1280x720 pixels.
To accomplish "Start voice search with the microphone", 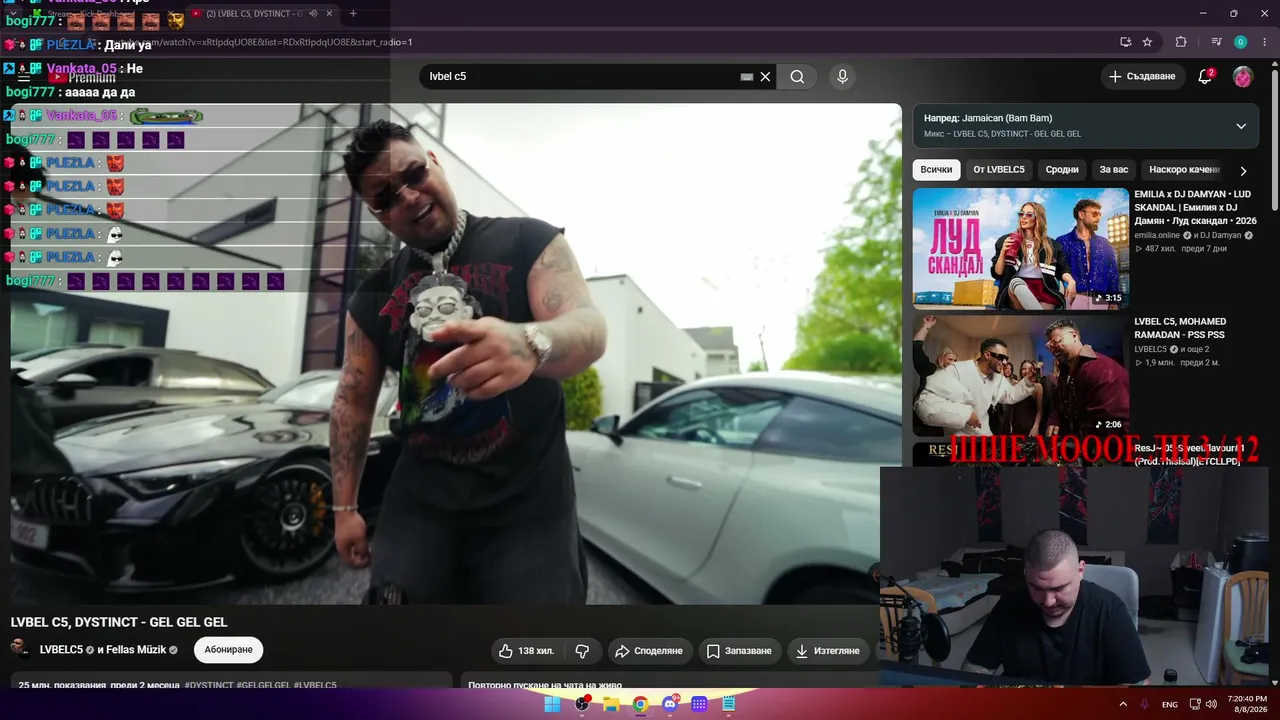I will coord(842,77).
